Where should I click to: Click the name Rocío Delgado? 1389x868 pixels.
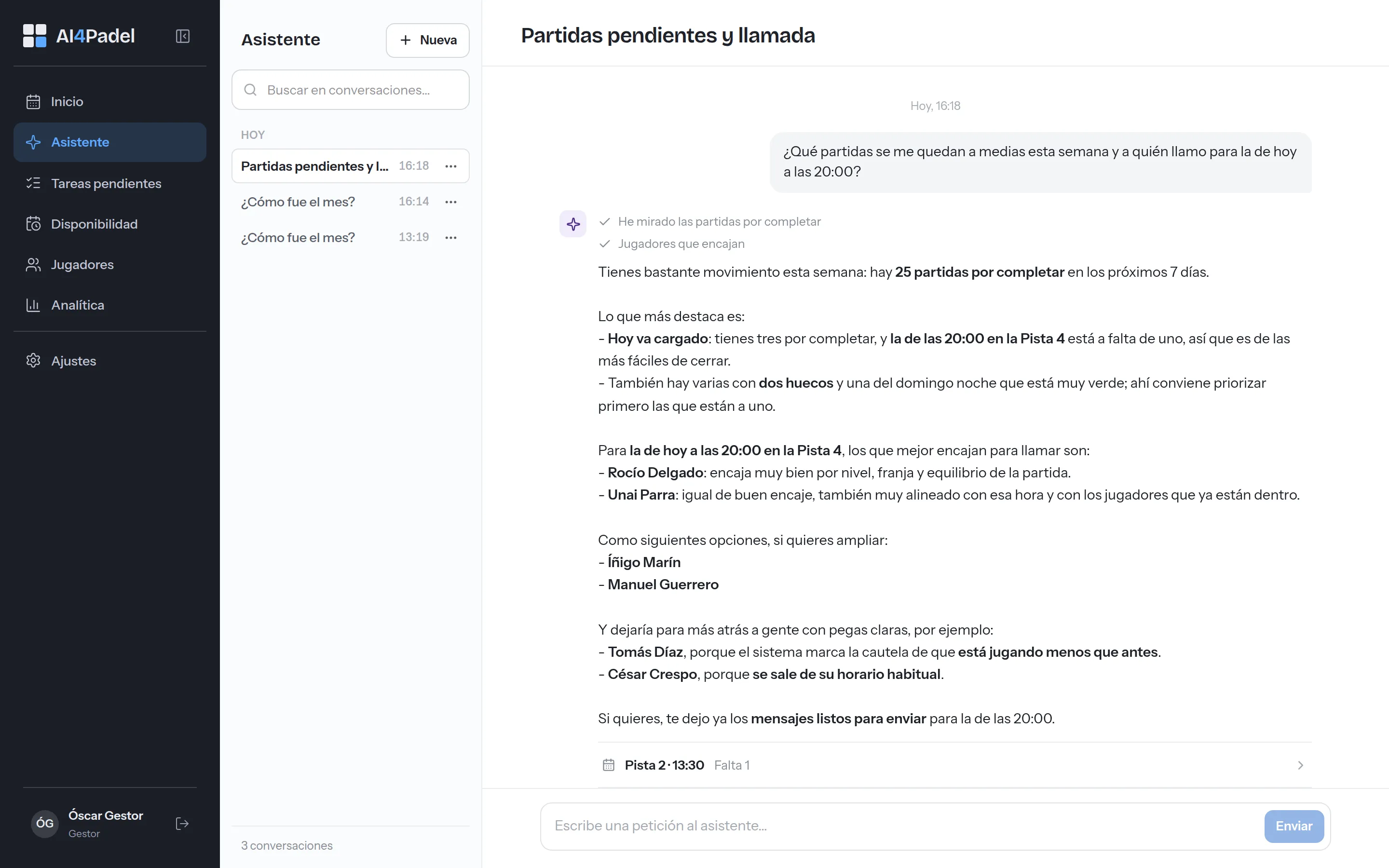pos(655,473)
